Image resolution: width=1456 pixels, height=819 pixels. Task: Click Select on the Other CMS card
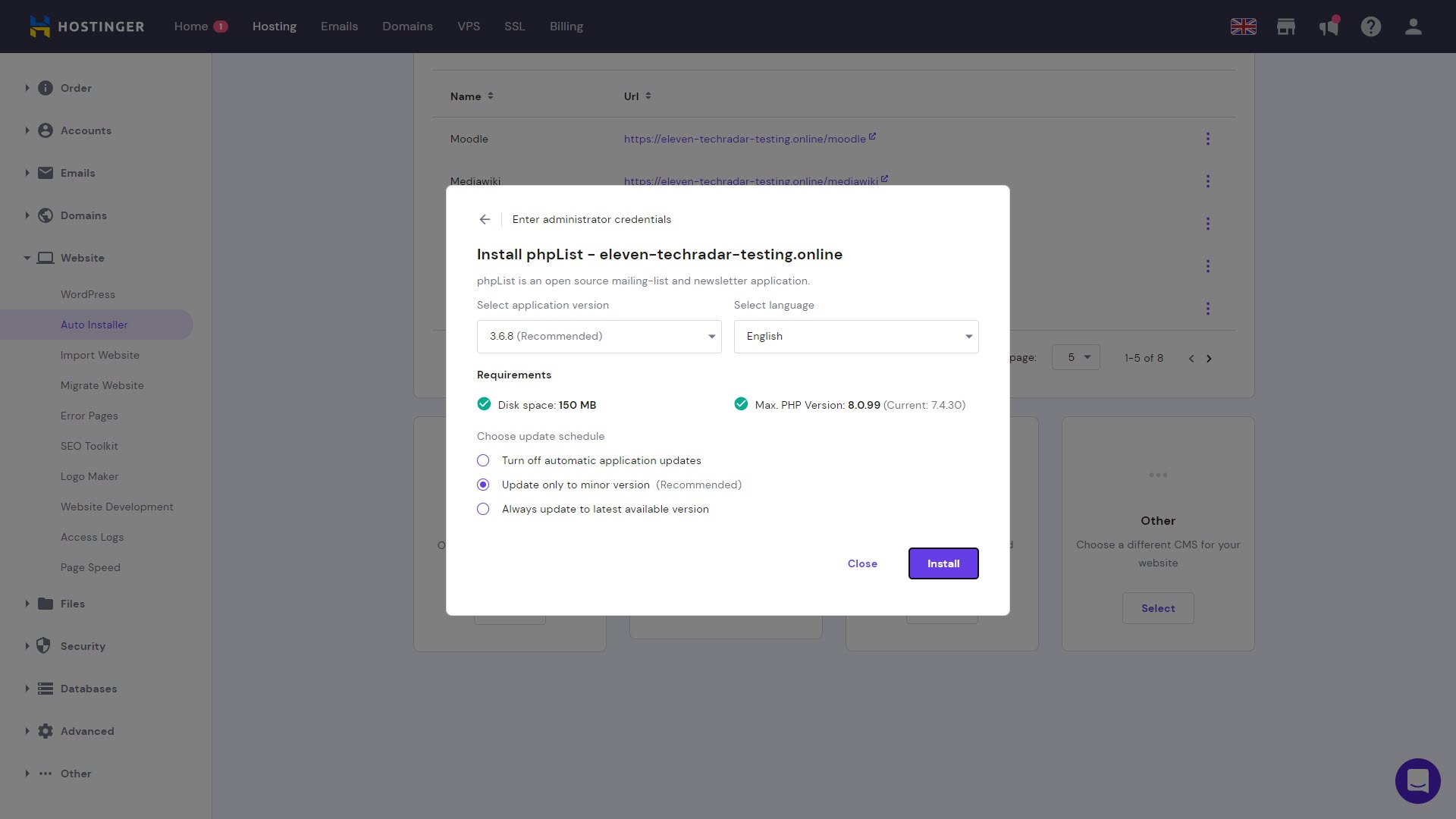[x=1158, y=608]
